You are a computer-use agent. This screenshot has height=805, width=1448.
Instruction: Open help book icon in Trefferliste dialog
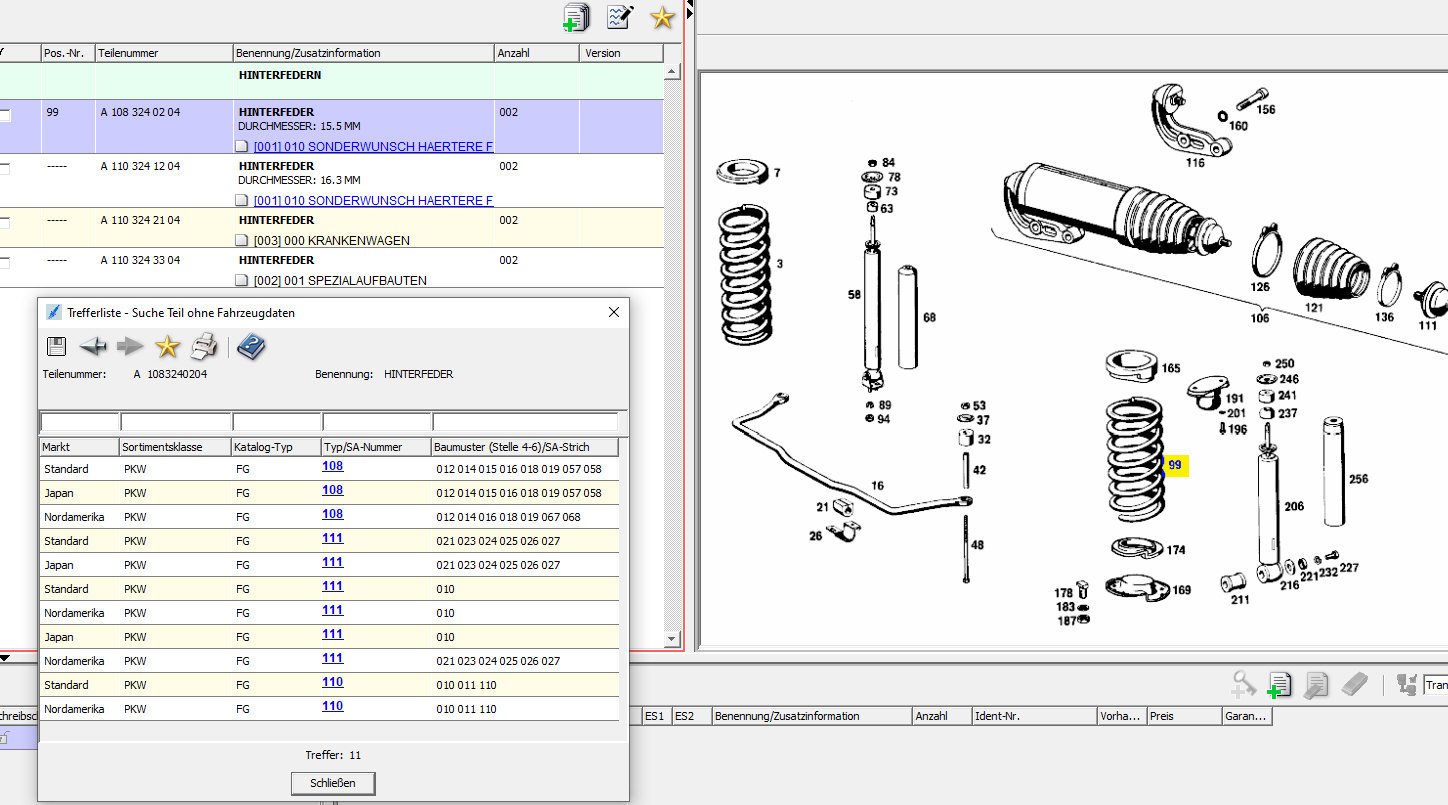coord(251,347)
